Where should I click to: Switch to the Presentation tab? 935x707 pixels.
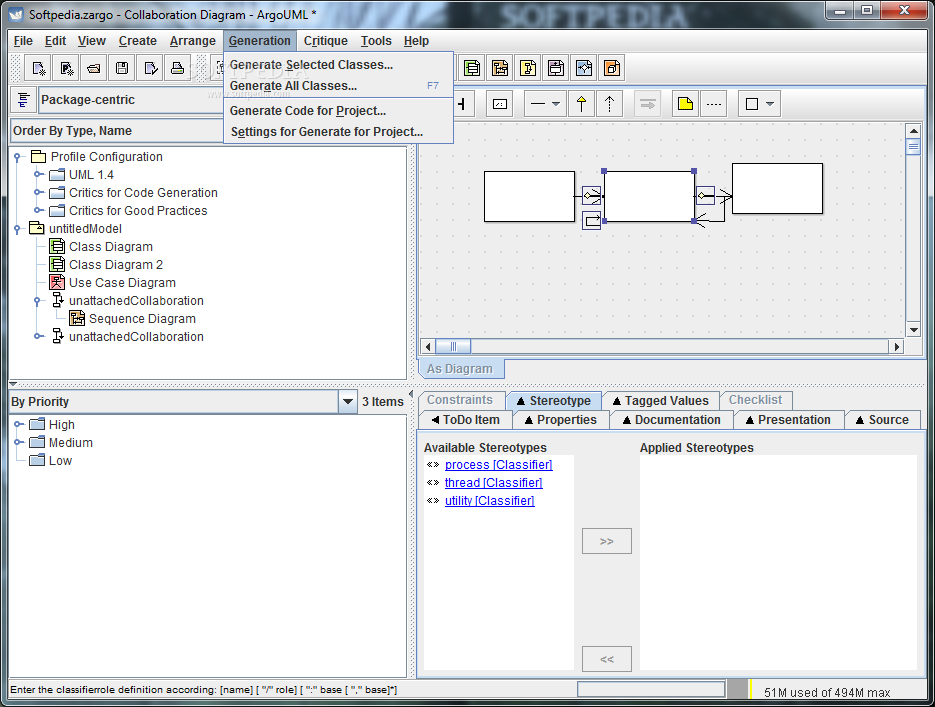[x=788, y=420]
